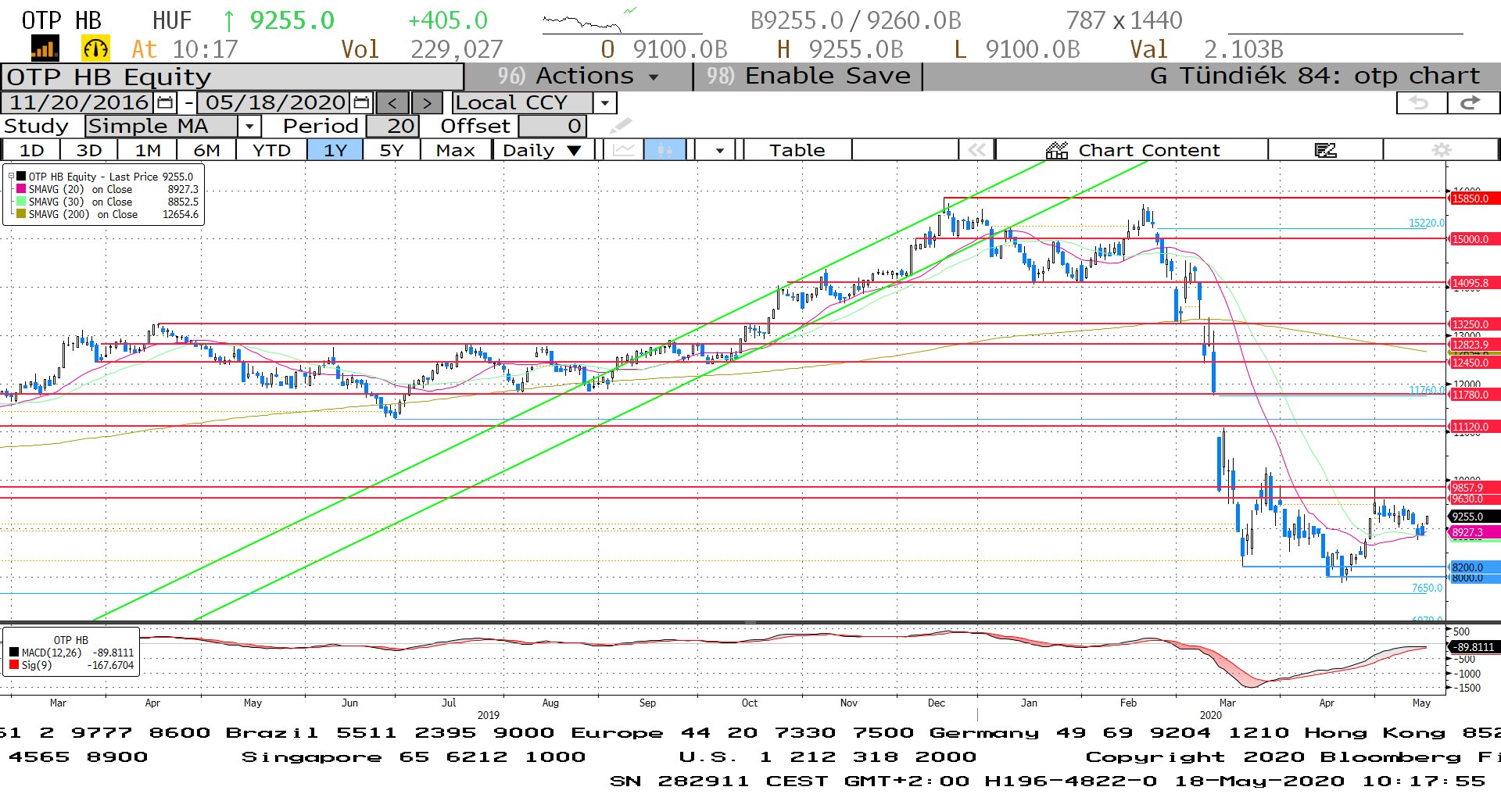Click the Sig(9) legend entry

[72, 665]
